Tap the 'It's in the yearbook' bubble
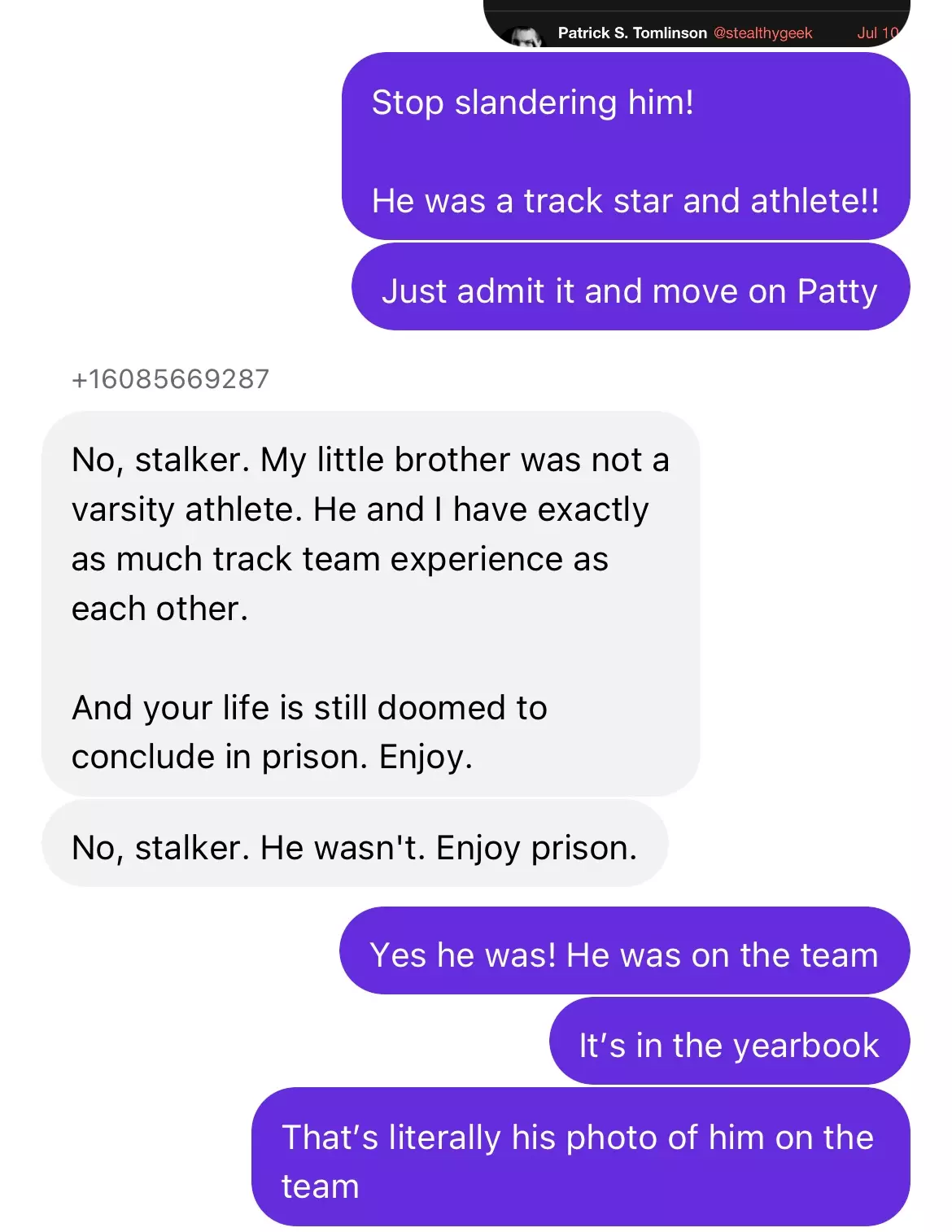 [x=729, y=1041]
